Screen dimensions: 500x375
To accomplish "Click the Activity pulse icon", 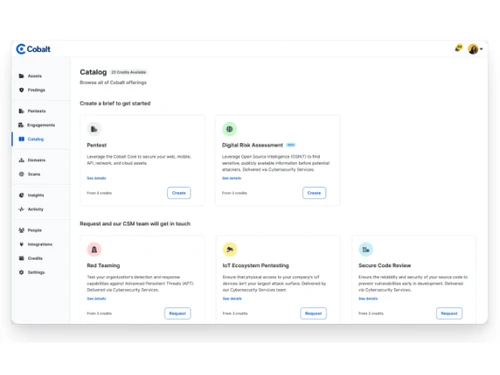I will click(21, 209).
